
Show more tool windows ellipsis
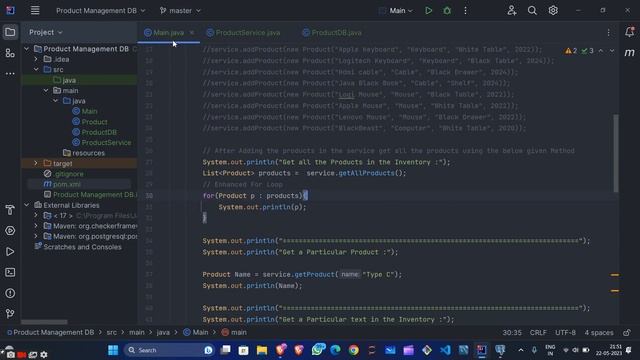[x=10, y=74]
